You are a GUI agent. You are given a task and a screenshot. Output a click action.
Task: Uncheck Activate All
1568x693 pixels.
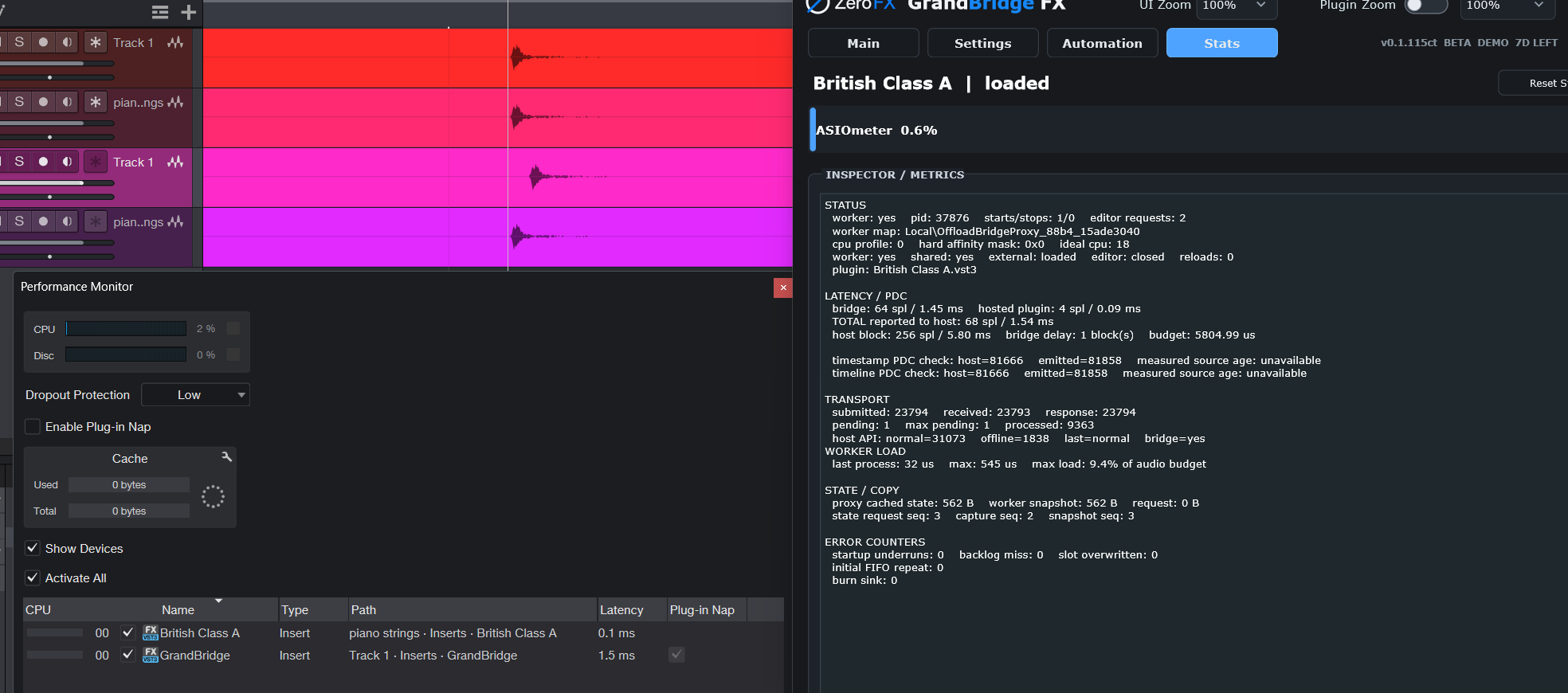33,578
